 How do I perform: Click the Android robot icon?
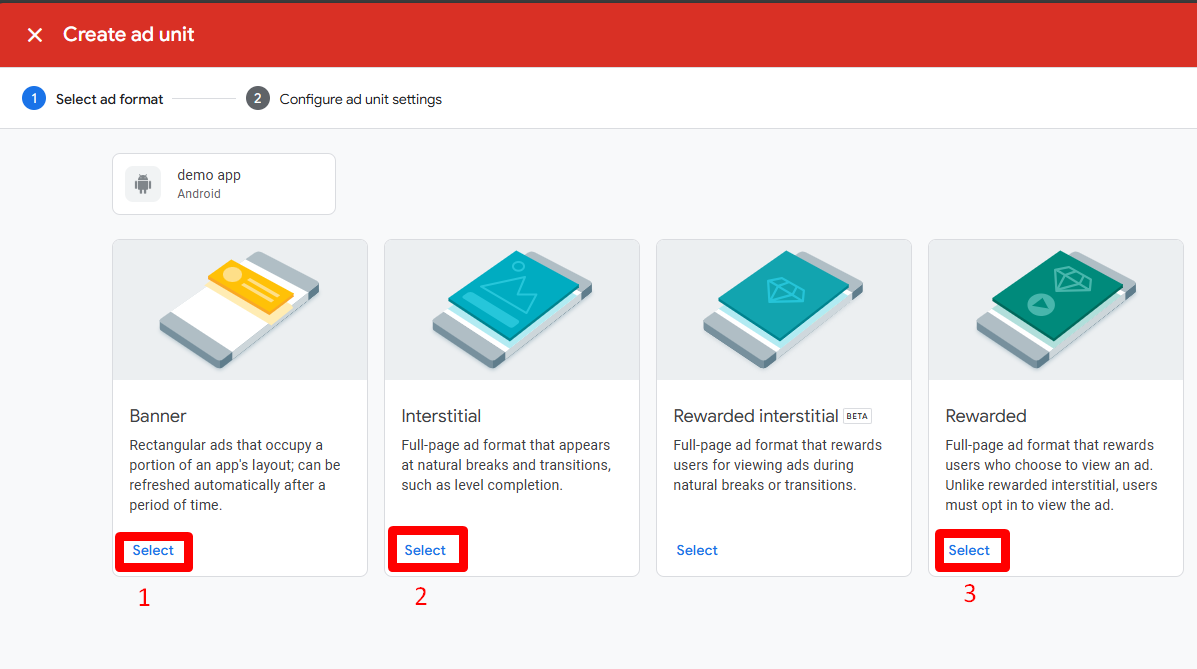(x=143, y=184)
